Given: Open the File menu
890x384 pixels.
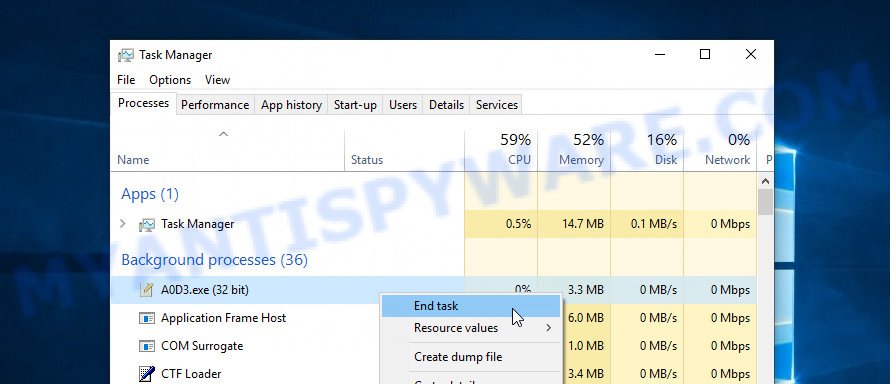Looking at the screenshot, I should click(126, 80).
